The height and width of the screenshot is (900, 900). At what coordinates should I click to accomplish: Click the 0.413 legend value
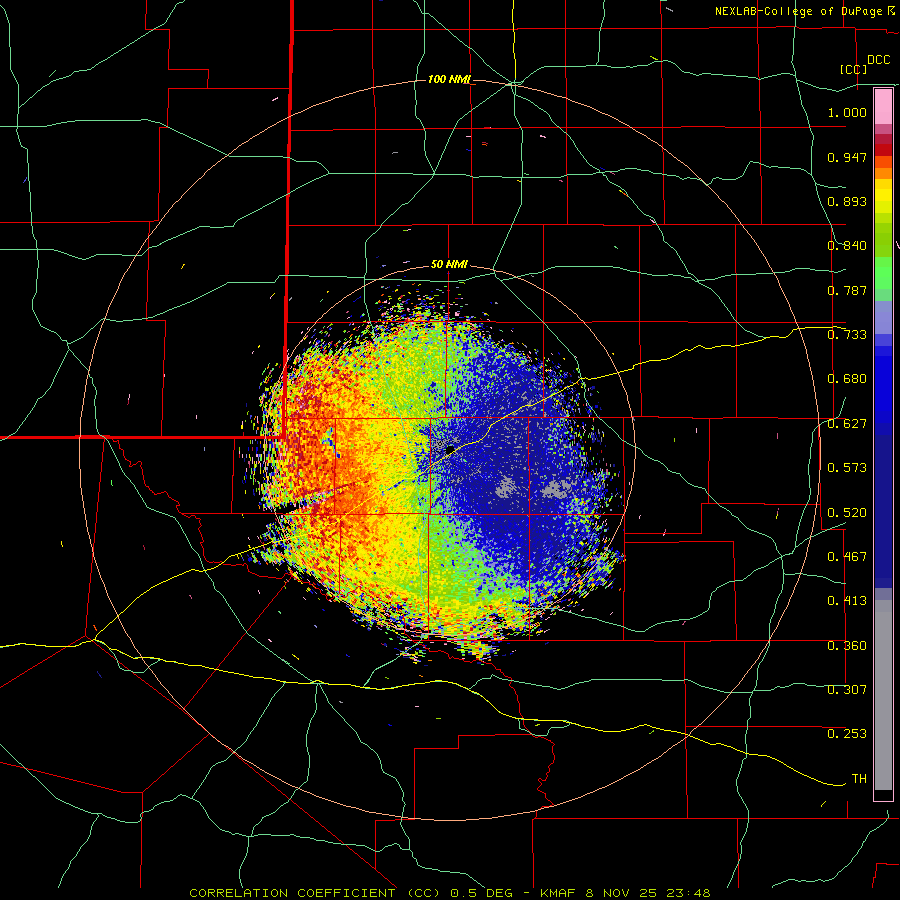[x=847, y=601]
